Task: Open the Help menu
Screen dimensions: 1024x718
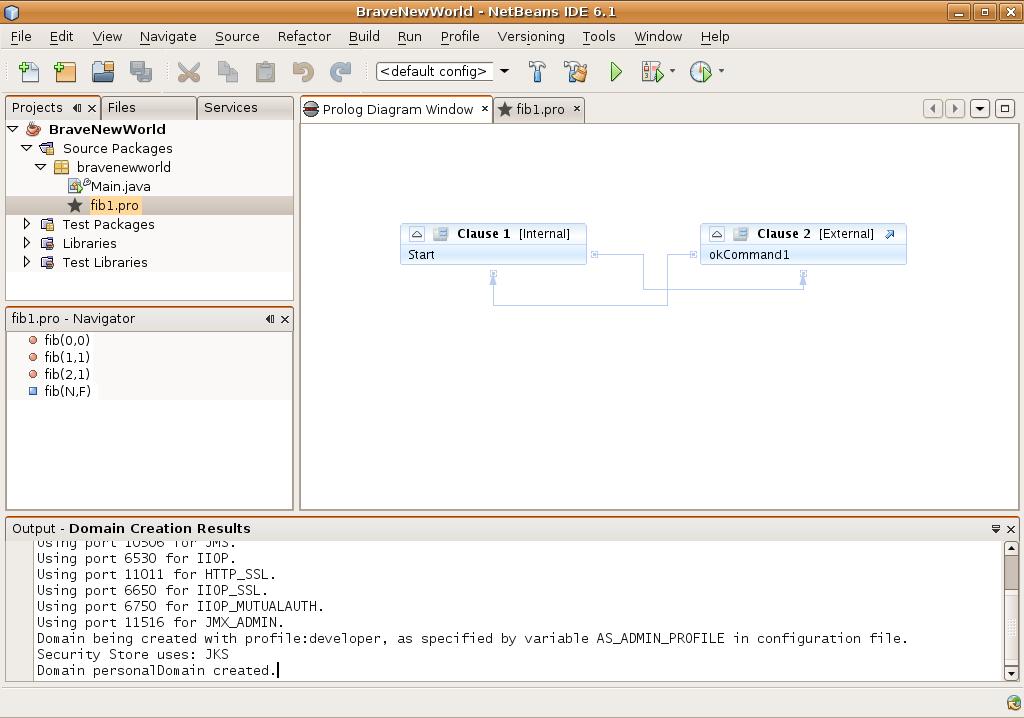Action: click(x=715, y=37)
